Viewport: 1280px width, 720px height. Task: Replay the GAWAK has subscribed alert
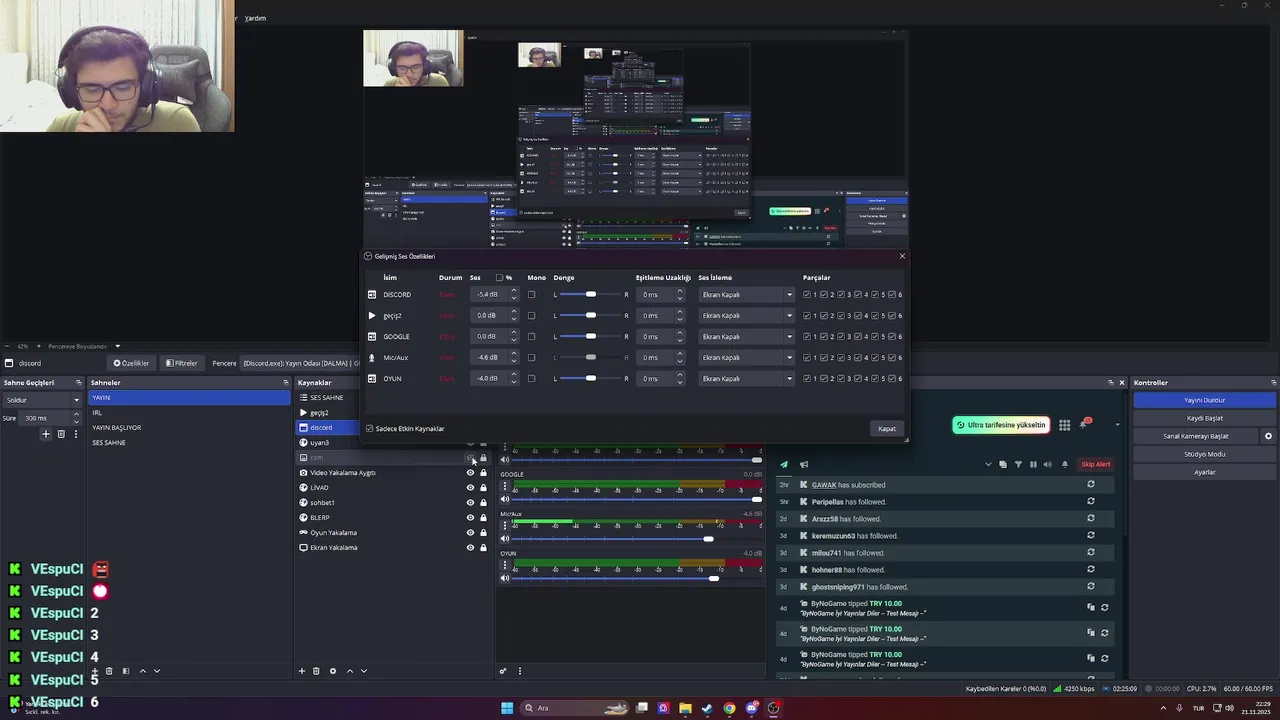pos(1091,485)
